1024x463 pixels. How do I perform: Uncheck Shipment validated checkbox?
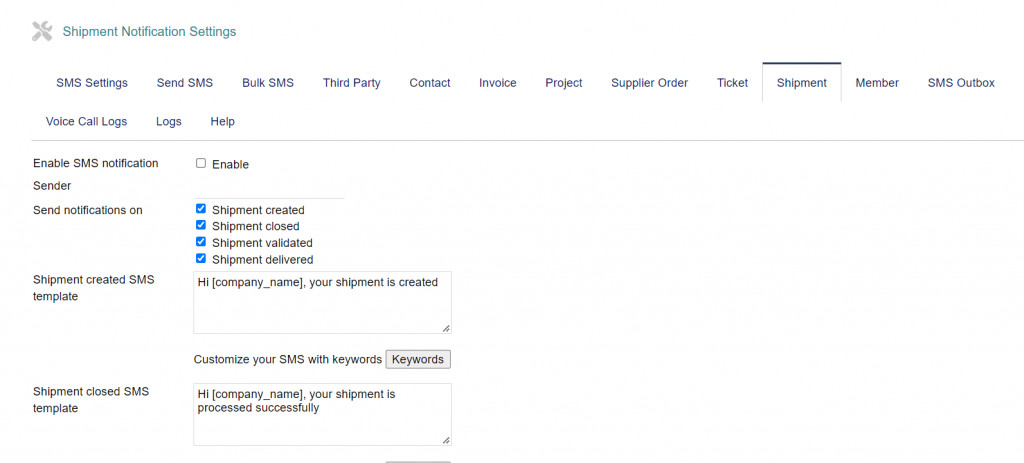click(201, 242)
